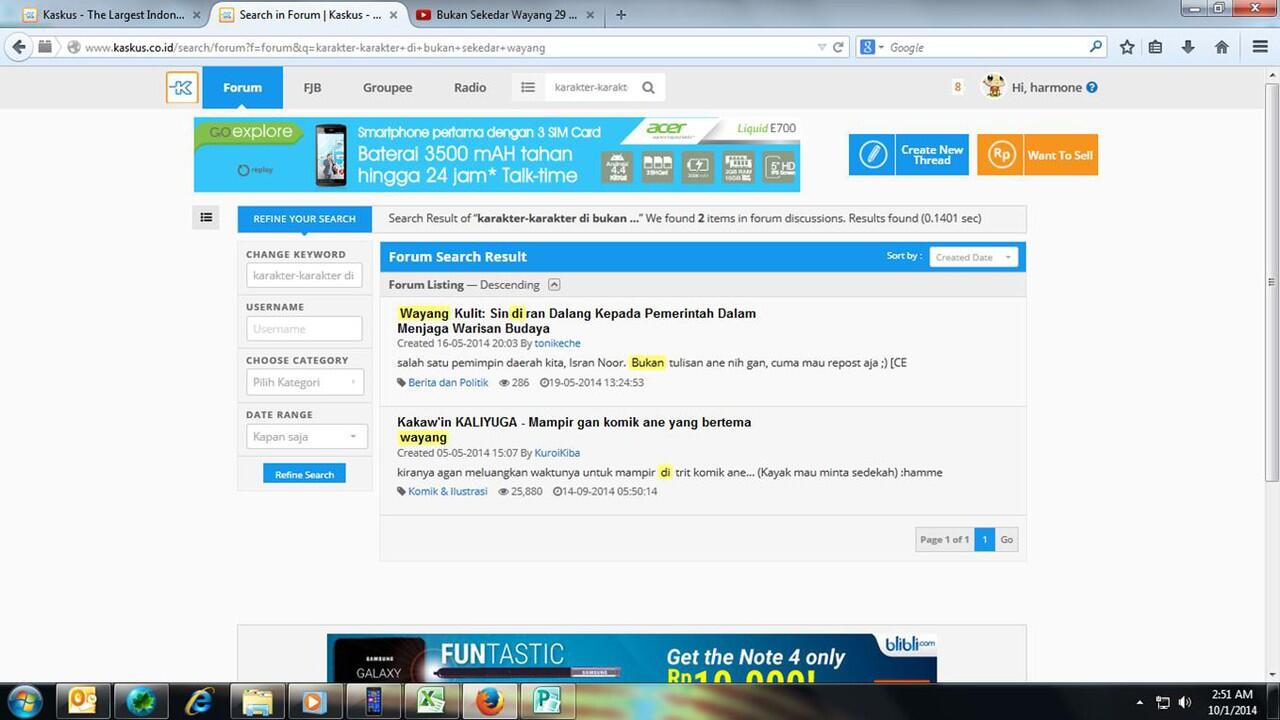Go to Firefox home page icon
Image resolution: width=1280 pixels, height=720 pixels.
click(x=1221, y=47)
